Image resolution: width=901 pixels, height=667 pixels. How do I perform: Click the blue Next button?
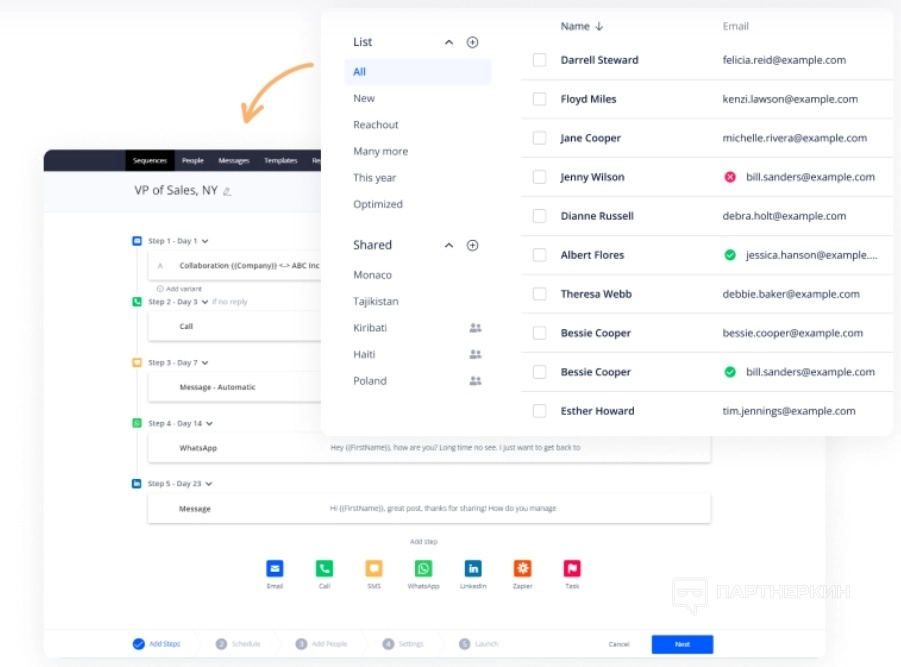pyautogui.click(x=682, y=644)
